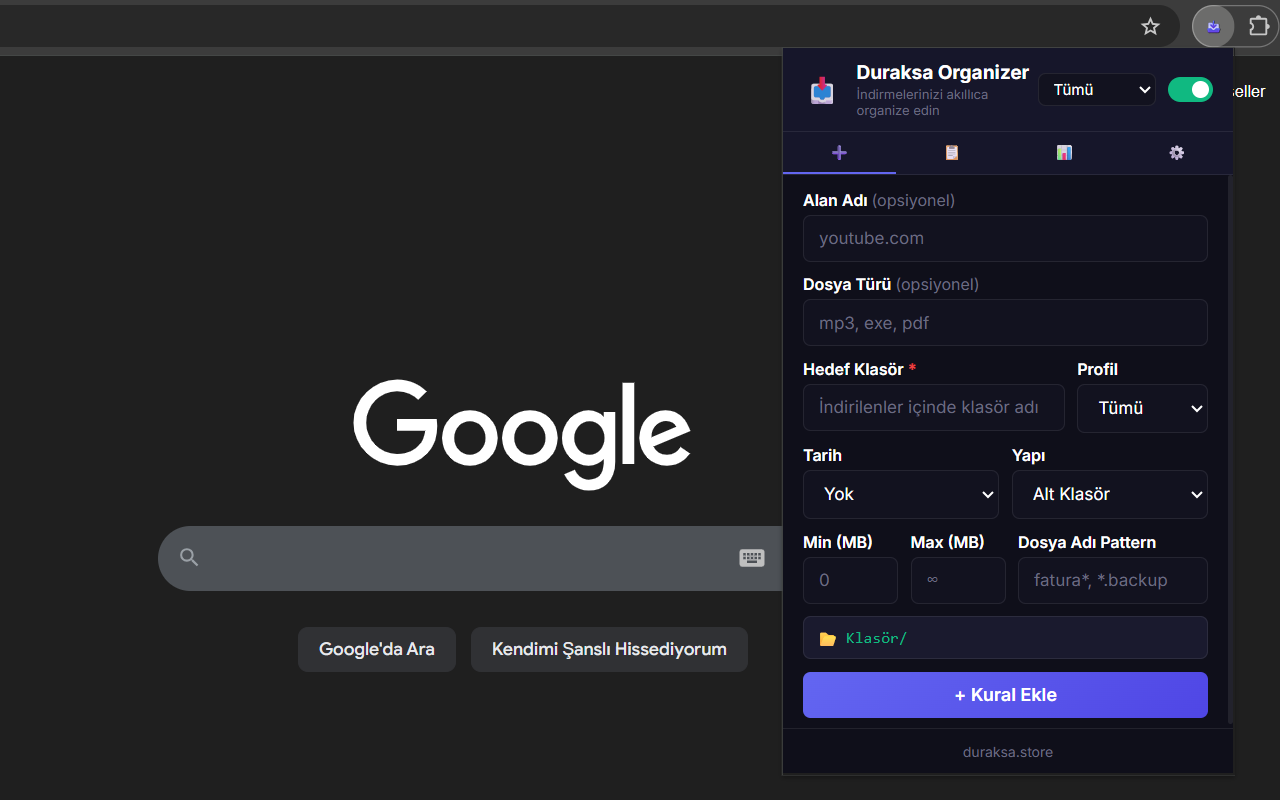The height and width of the screenshot is (800, 1280).
Task: Click the Duraksa Organizer download logo
Action: coord(821,90)
